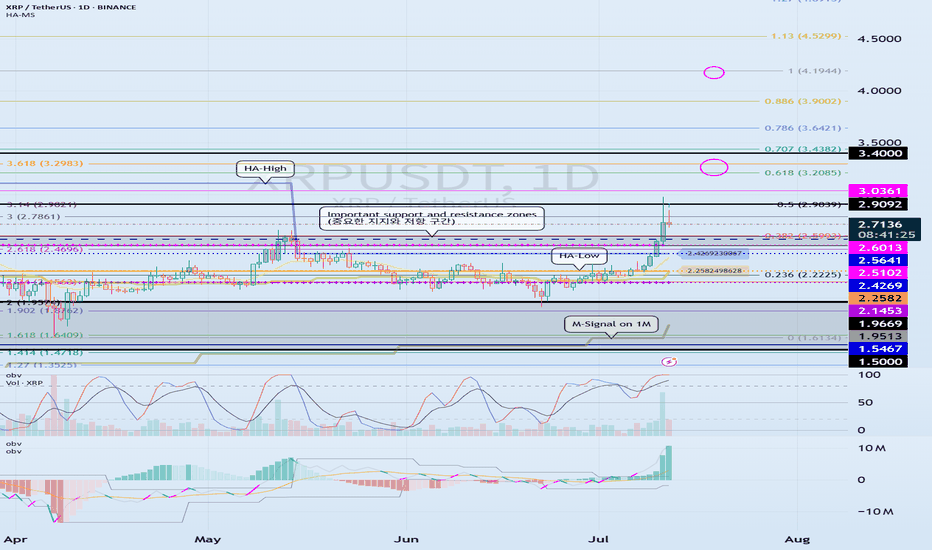The width and height of the screenshot is (932, 550).
Task: Select the 0.886 (3.9002) Fibonacci label
Action: [x=803, y=101]
